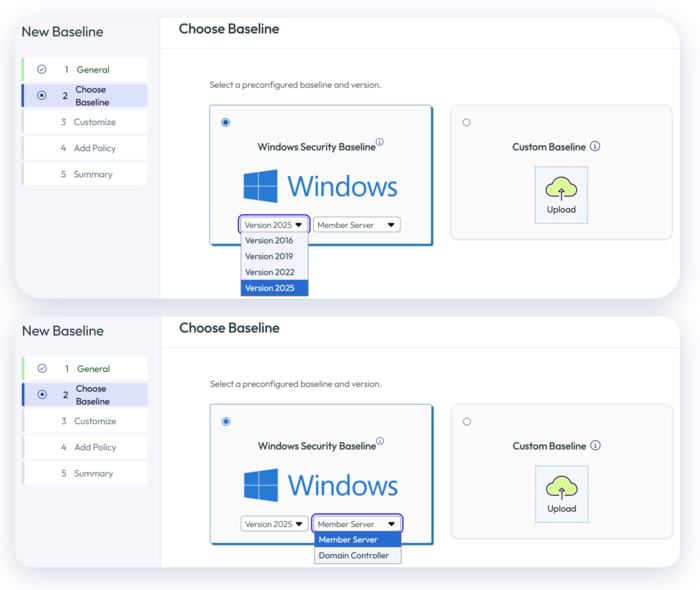Viewport: 700px width, 590px height.
Task: Click 'Select a preconfigured baseline and version.' text, bottom panel
Action: (296, 384)
